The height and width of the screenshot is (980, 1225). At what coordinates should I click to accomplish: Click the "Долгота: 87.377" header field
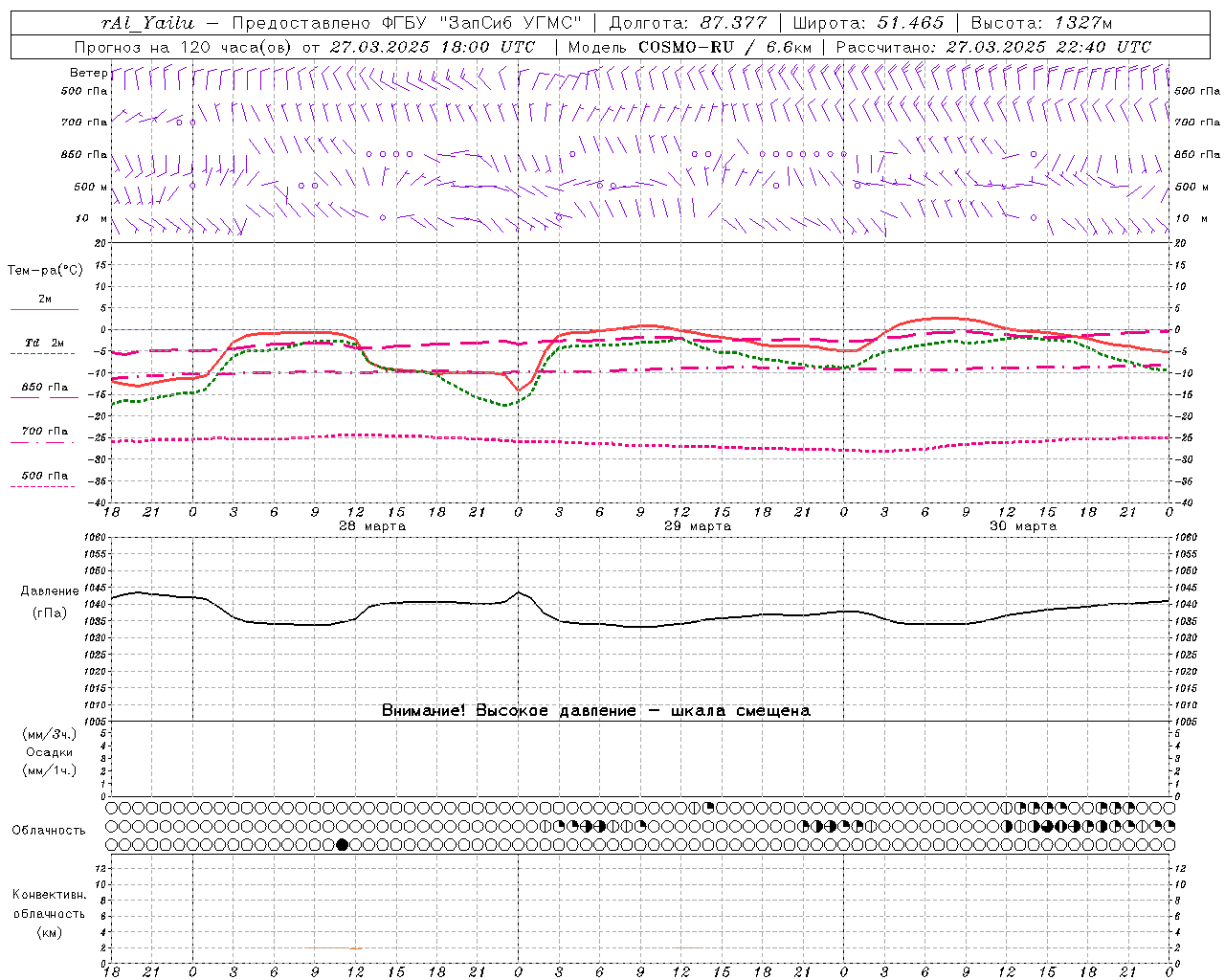click(685, 23)
